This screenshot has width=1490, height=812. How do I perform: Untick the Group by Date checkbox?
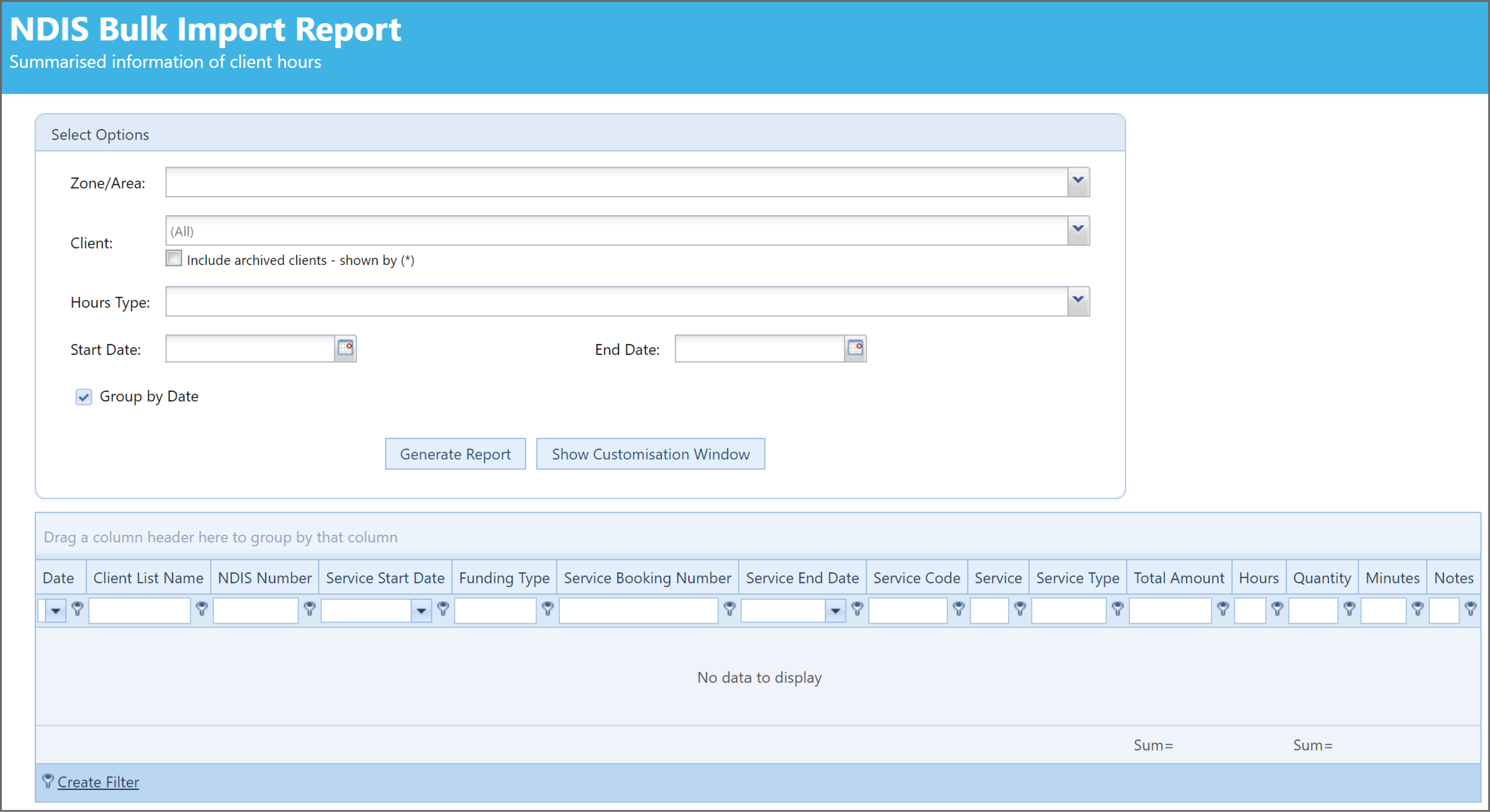coord(83,396)
